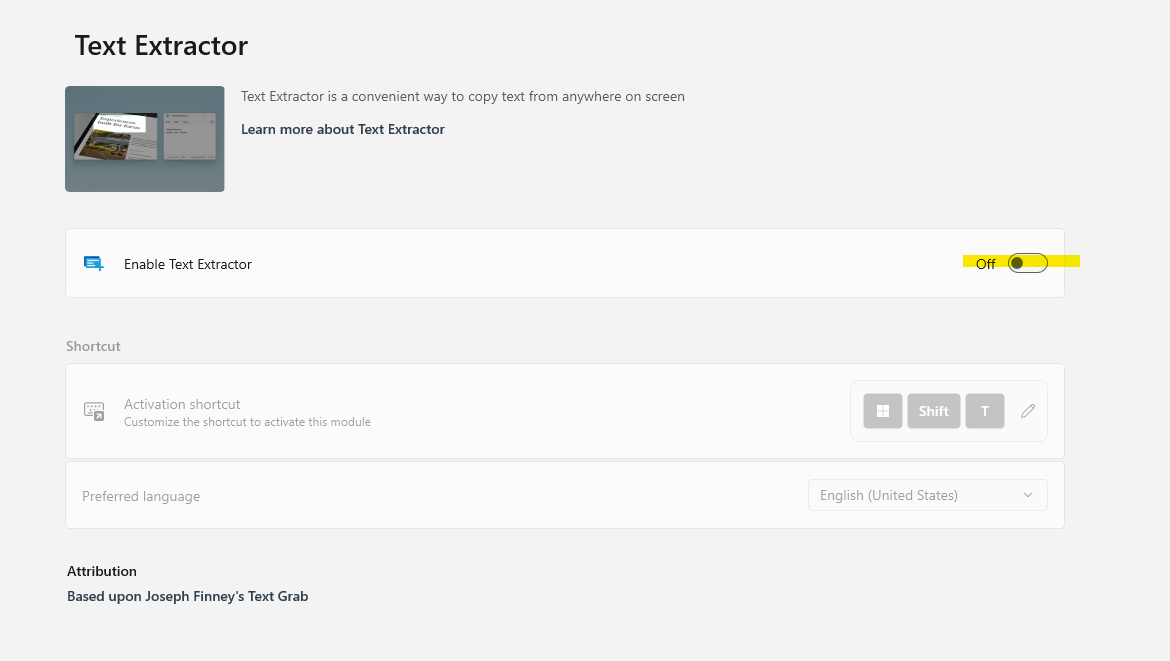Select the Windows key in the shortcut display
Screen dimensions: 1170x661
(882, 410)
